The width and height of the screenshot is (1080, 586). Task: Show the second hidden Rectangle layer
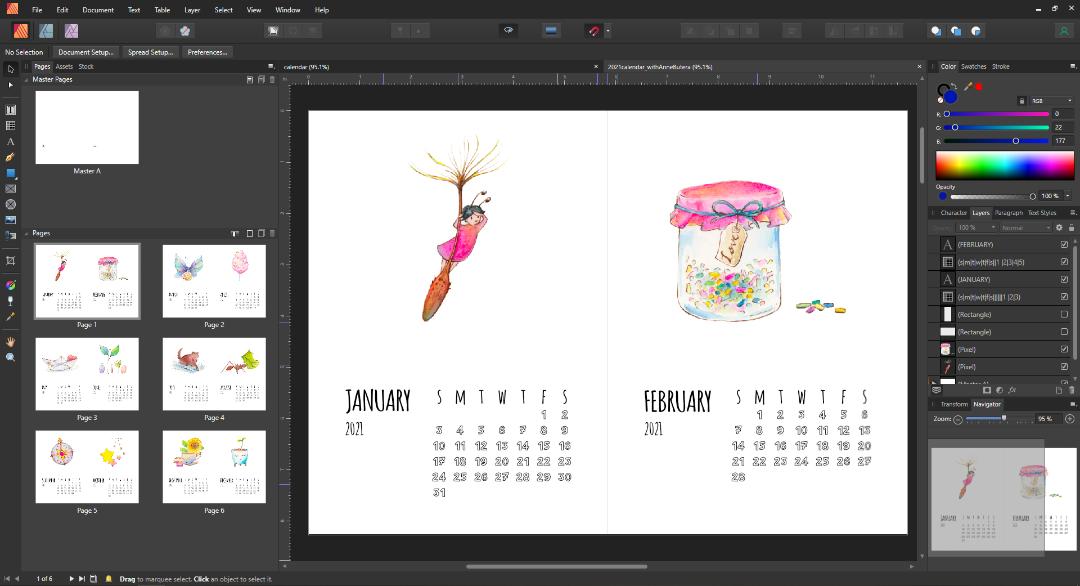click(x=1064, y=332)
